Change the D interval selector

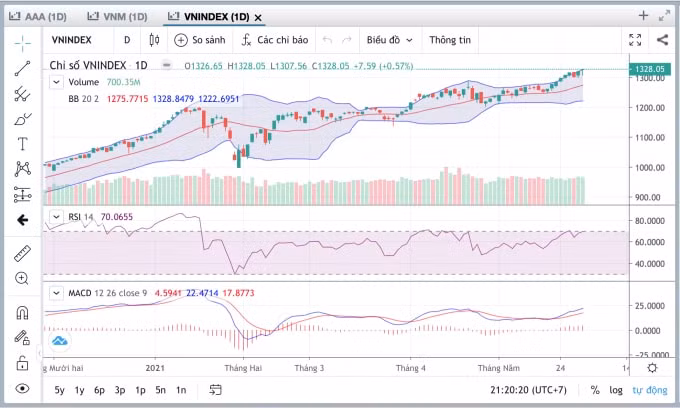(x=127, y=40)
